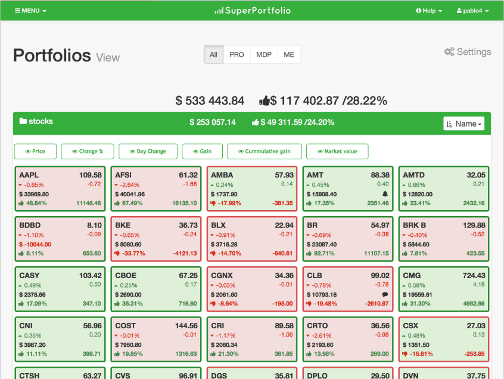
Task: Click thumbs-up icon on COST card
Action: pyautogui.click(x=117, y=354)
